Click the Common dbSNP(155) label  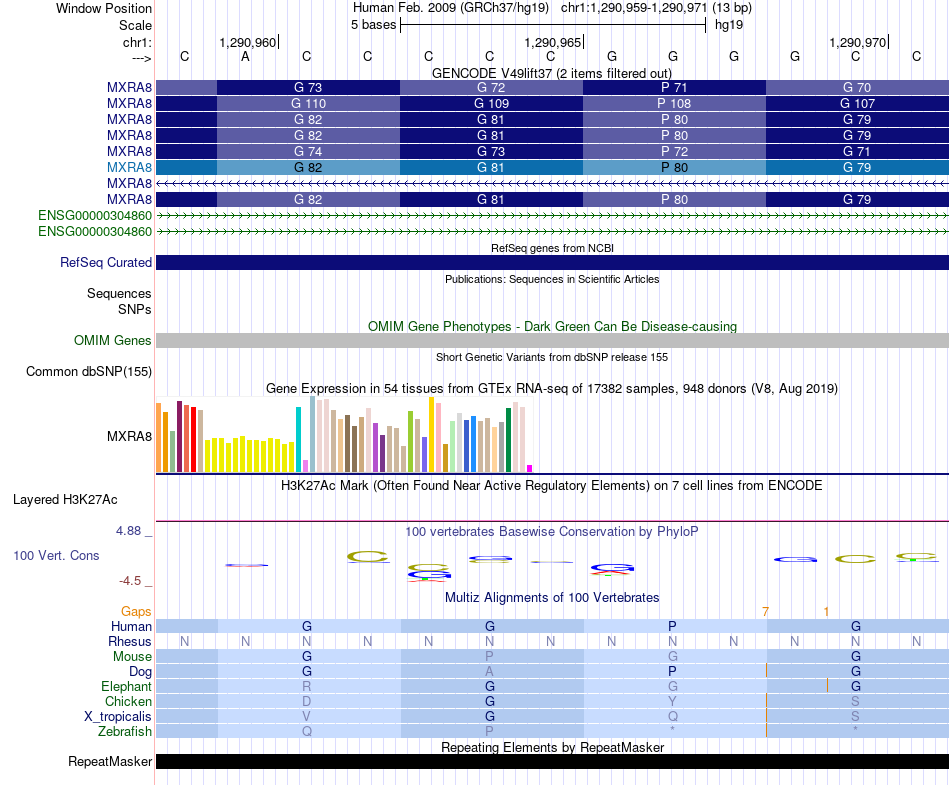coord(89,371)
